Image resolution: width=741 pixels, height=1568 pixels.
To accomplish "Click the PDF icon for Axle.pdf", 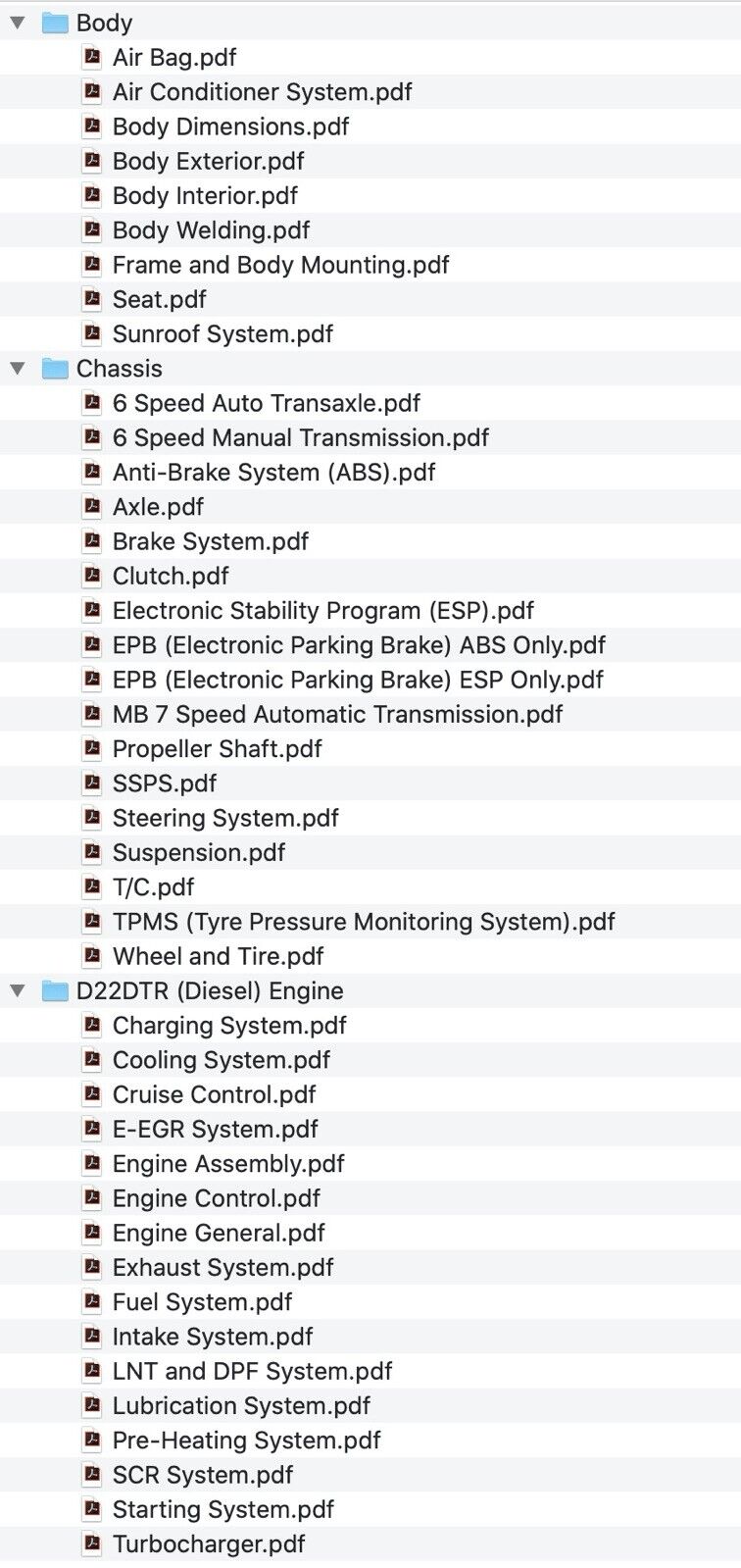I will (92, 507).
